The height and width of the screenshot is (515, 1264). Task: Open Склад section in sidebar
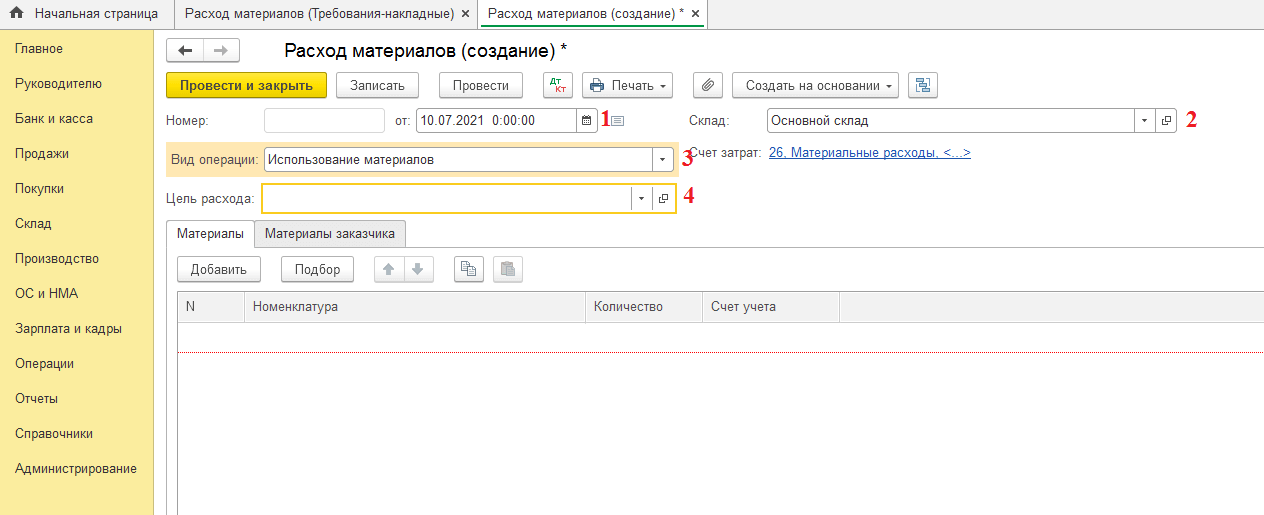point(33,224)
